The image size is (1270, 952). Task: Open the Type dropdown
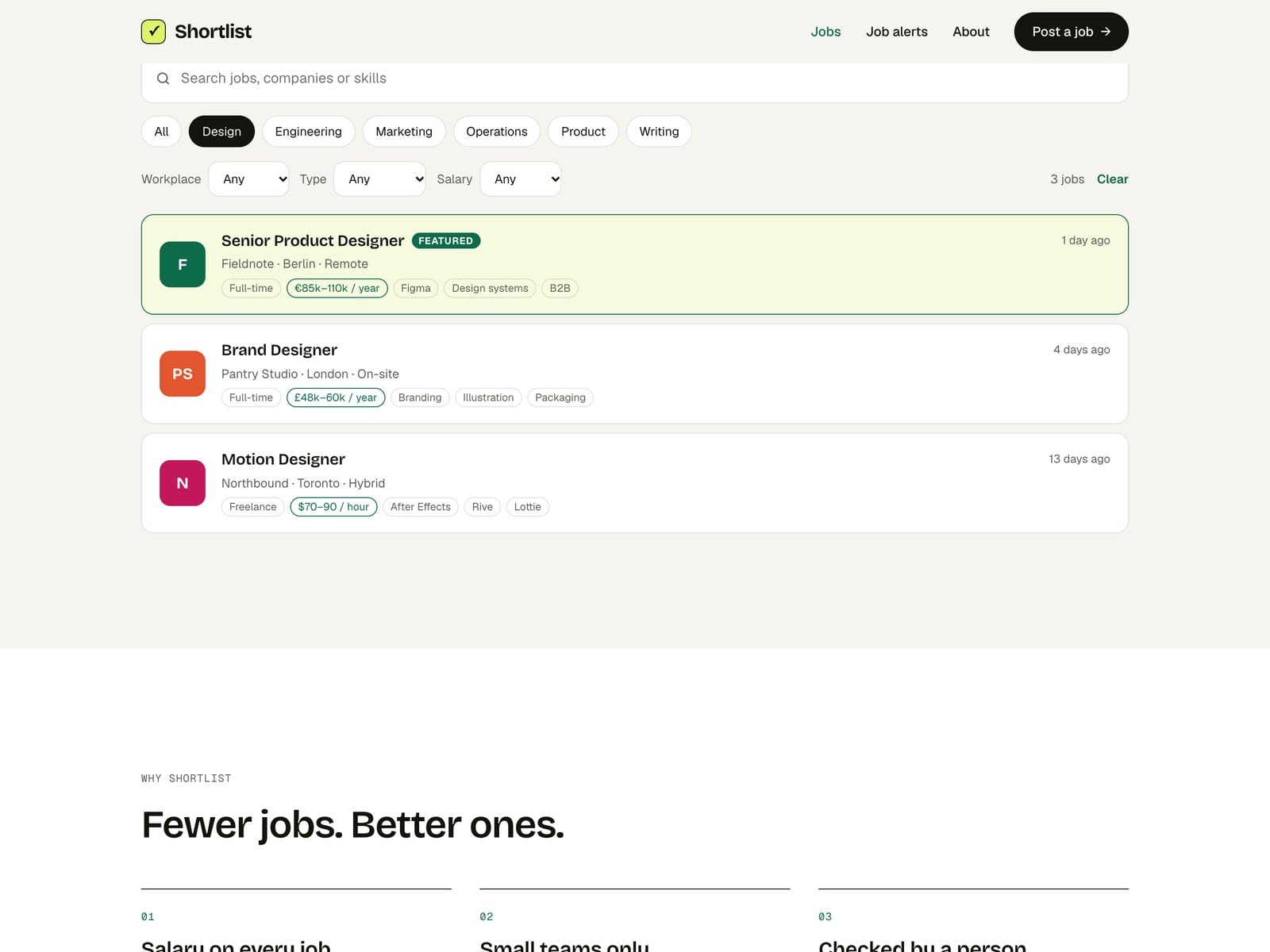click(379, 179)
